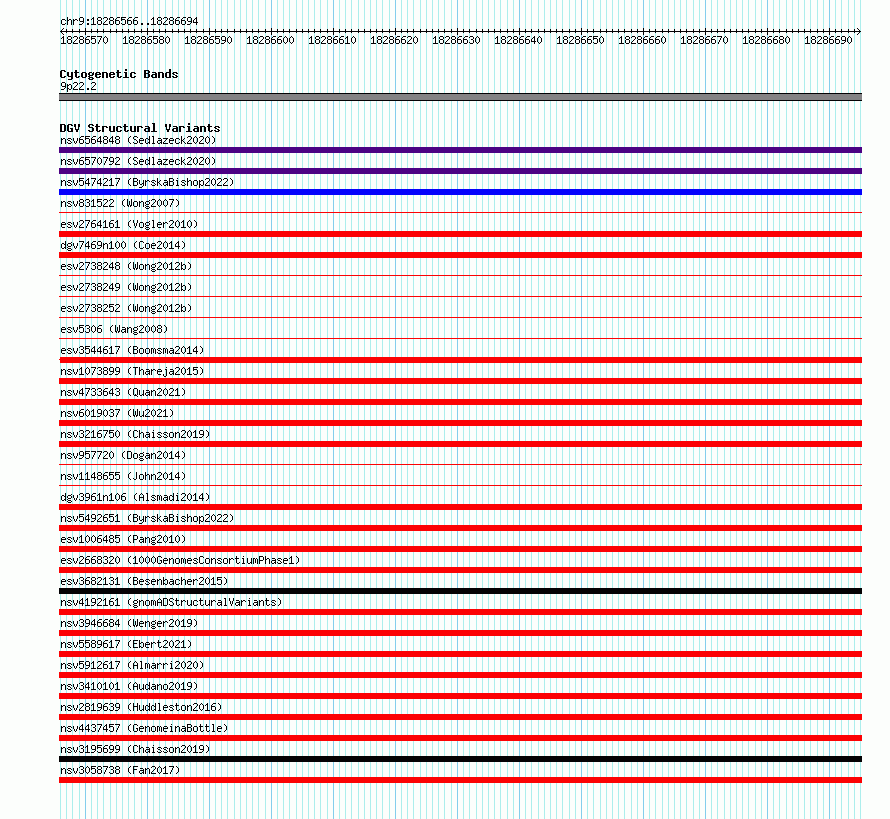The height and width of the screenshot is (819, 890).
Task: Open variant nsv2819639 (Huddleston2016)
Action: pyautogui.click(x=141, y=707)
